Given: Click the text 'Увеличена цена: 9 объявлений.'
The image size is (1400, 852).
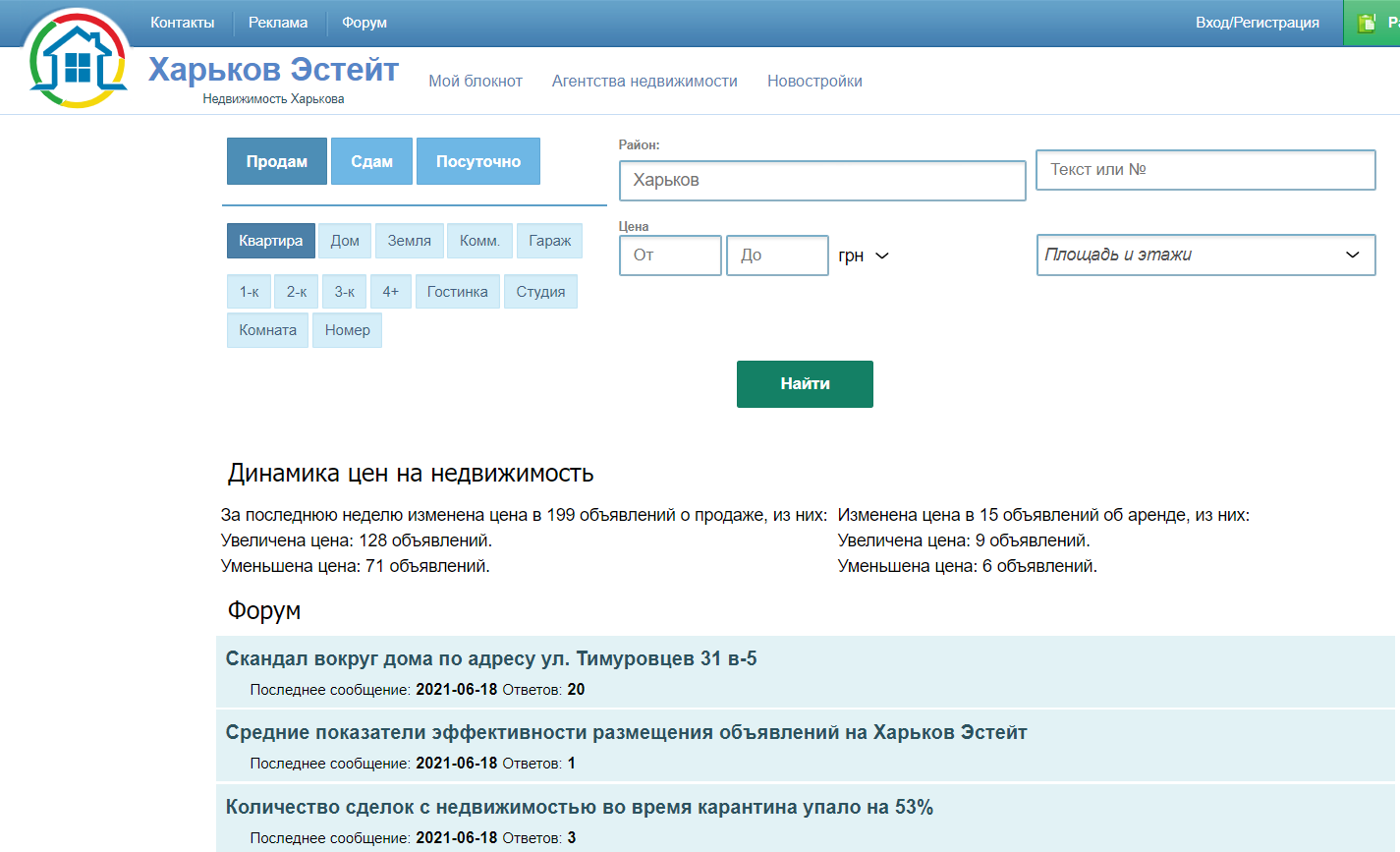Looking at the screenshot, I should [964, 540].
